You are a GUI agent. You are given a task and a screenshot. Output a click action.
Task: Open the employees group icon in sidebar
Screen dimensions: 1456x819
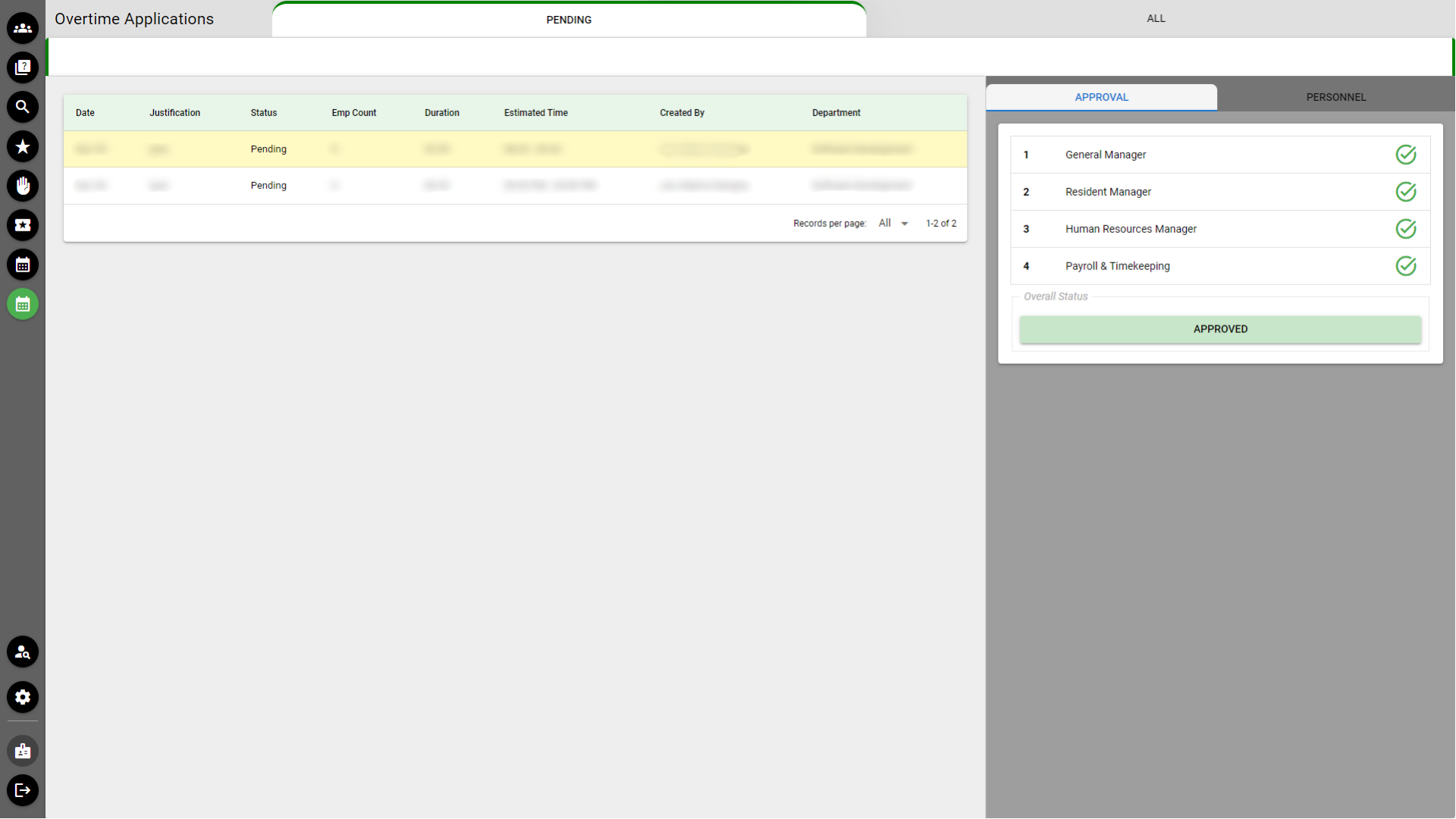pyautogui.click(x=23, y=28)
